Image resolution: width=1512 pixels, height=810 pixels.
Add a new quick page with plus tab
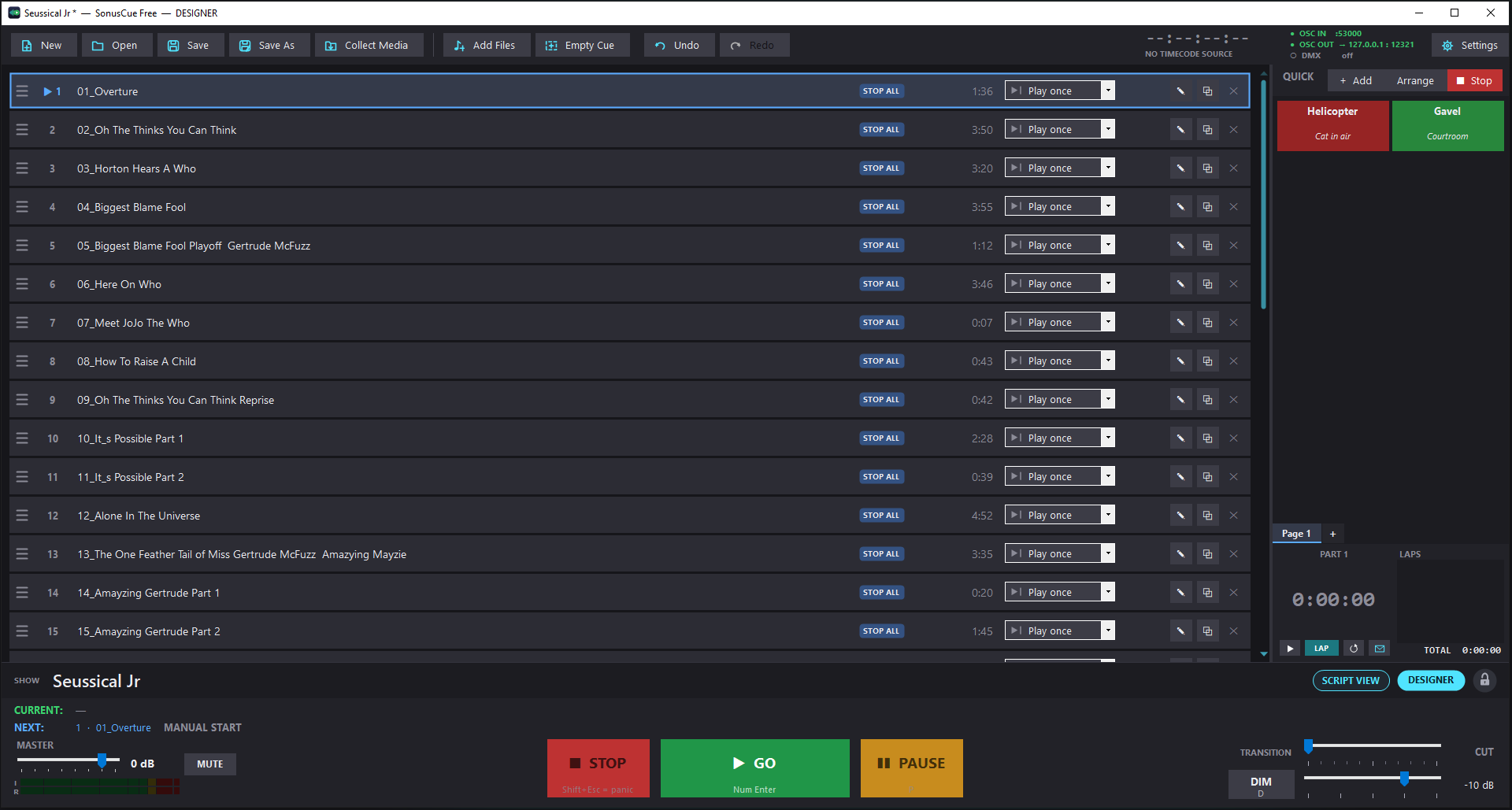coord(1332,534)
